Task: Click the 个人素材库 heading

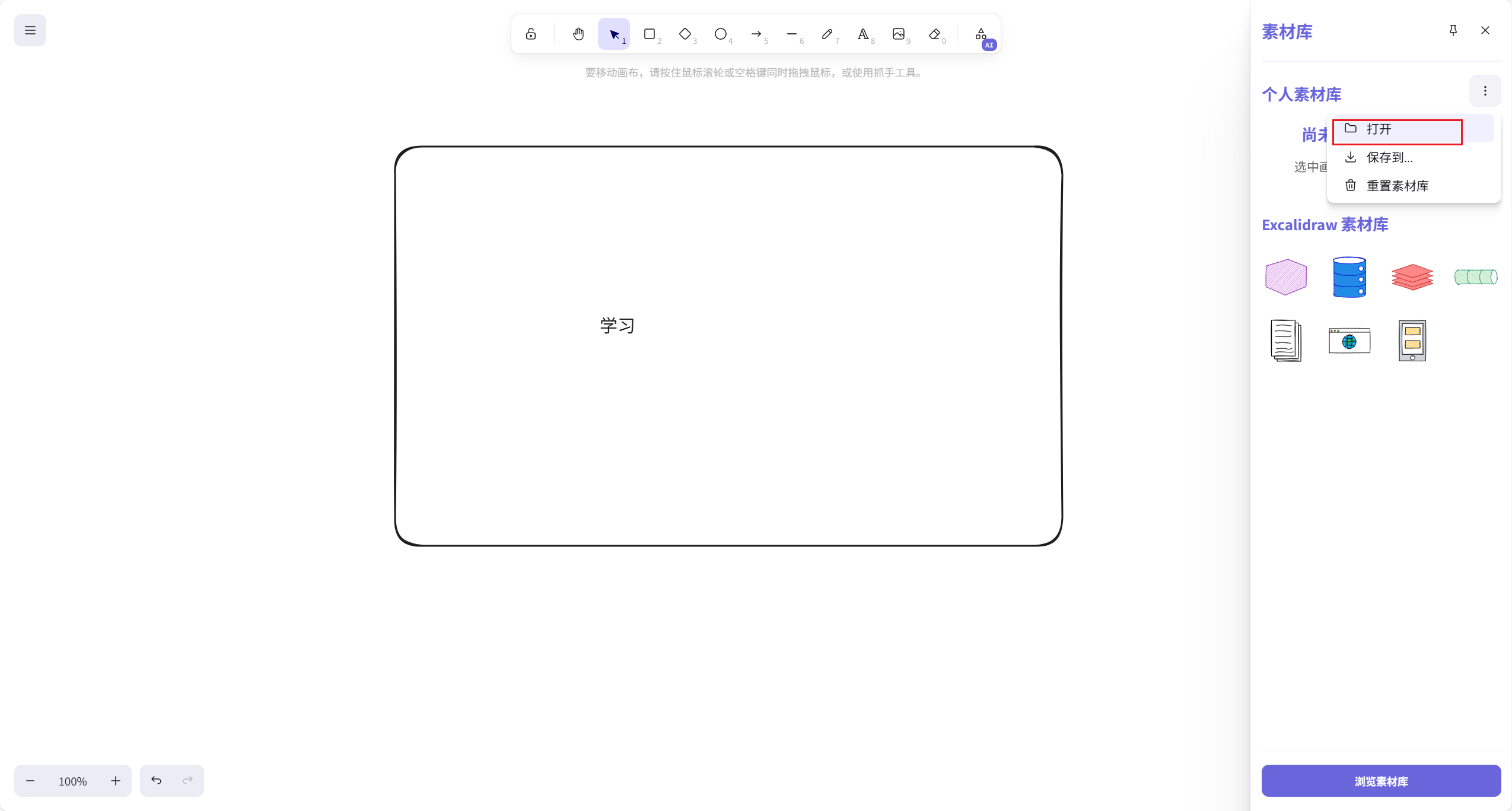Action: (x=1301, y=94)
